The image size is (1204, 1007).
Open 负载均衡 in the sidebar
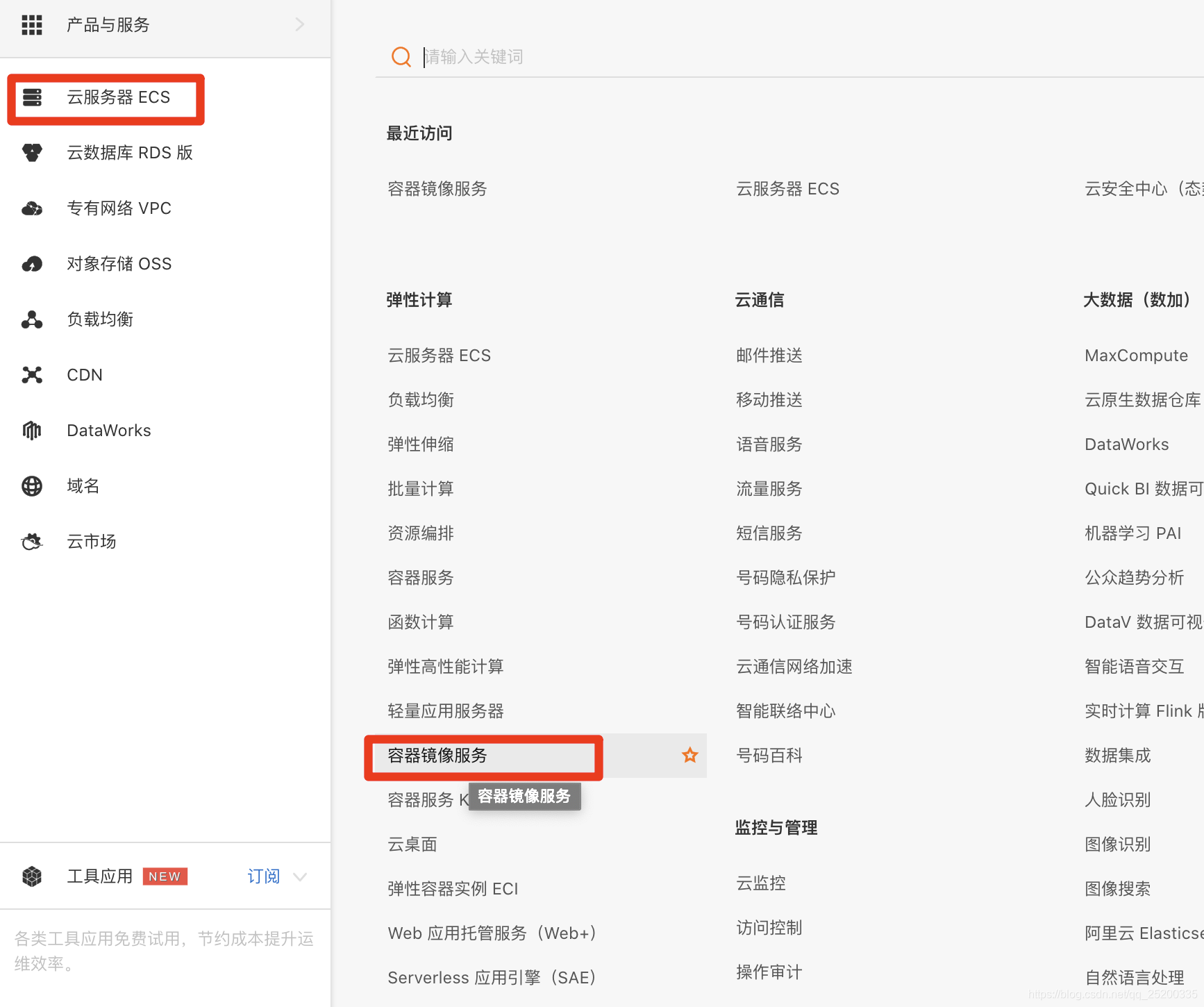click(x=100, y=319)
